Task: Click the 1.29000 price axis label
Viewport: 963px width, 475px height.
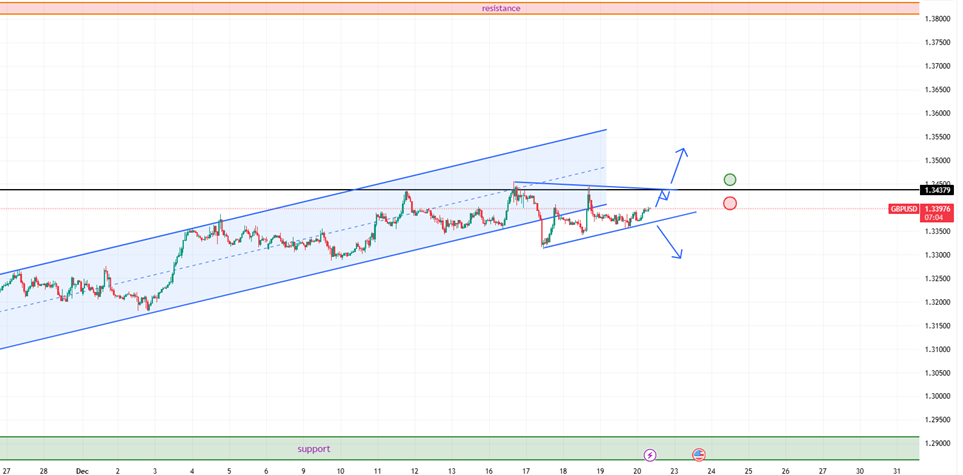Action: 938,443
